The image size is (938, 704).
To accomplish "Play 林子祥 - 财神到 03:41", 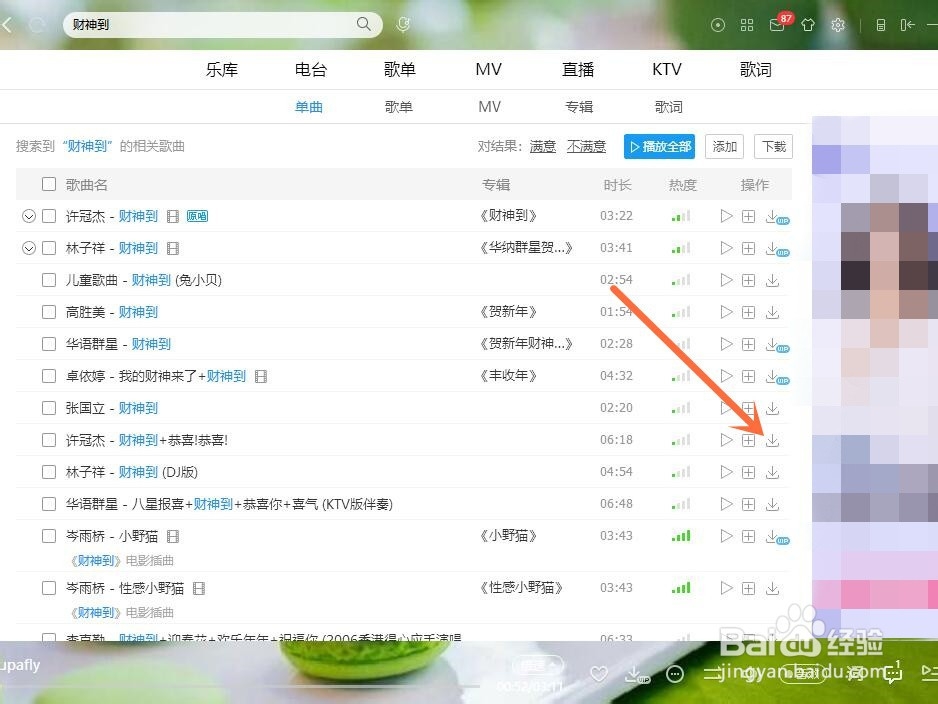I will pyautogui.click(x=726, y=248).
